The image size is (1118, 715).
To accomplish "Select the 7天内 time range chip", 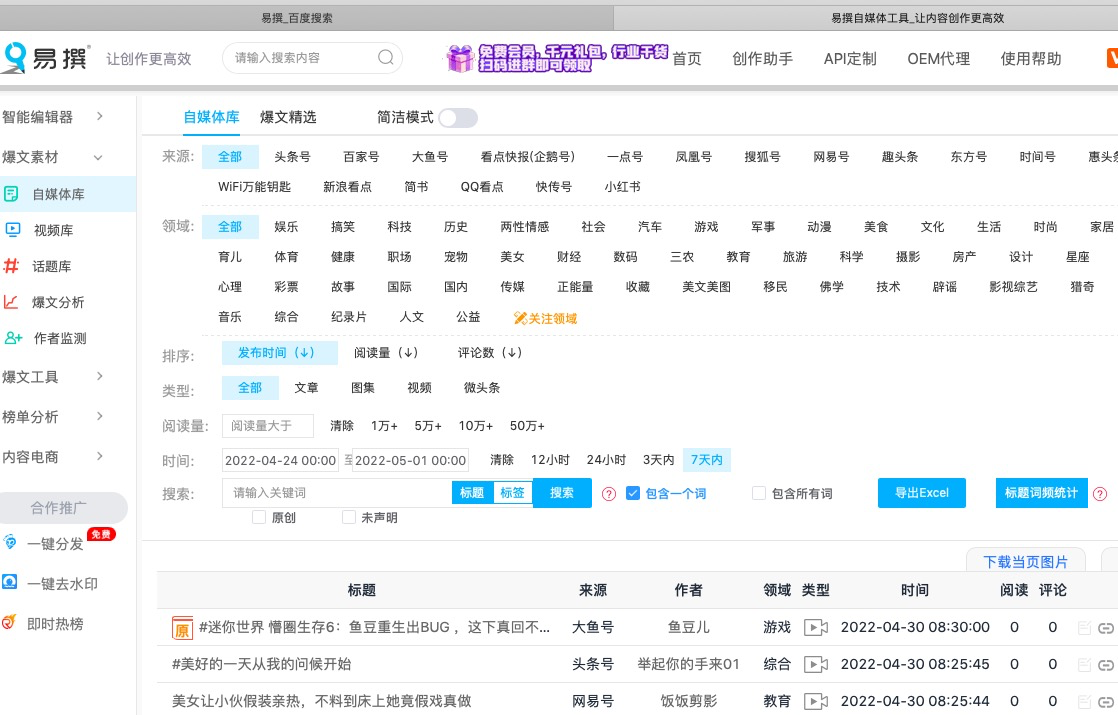I will tap(706, 460).
